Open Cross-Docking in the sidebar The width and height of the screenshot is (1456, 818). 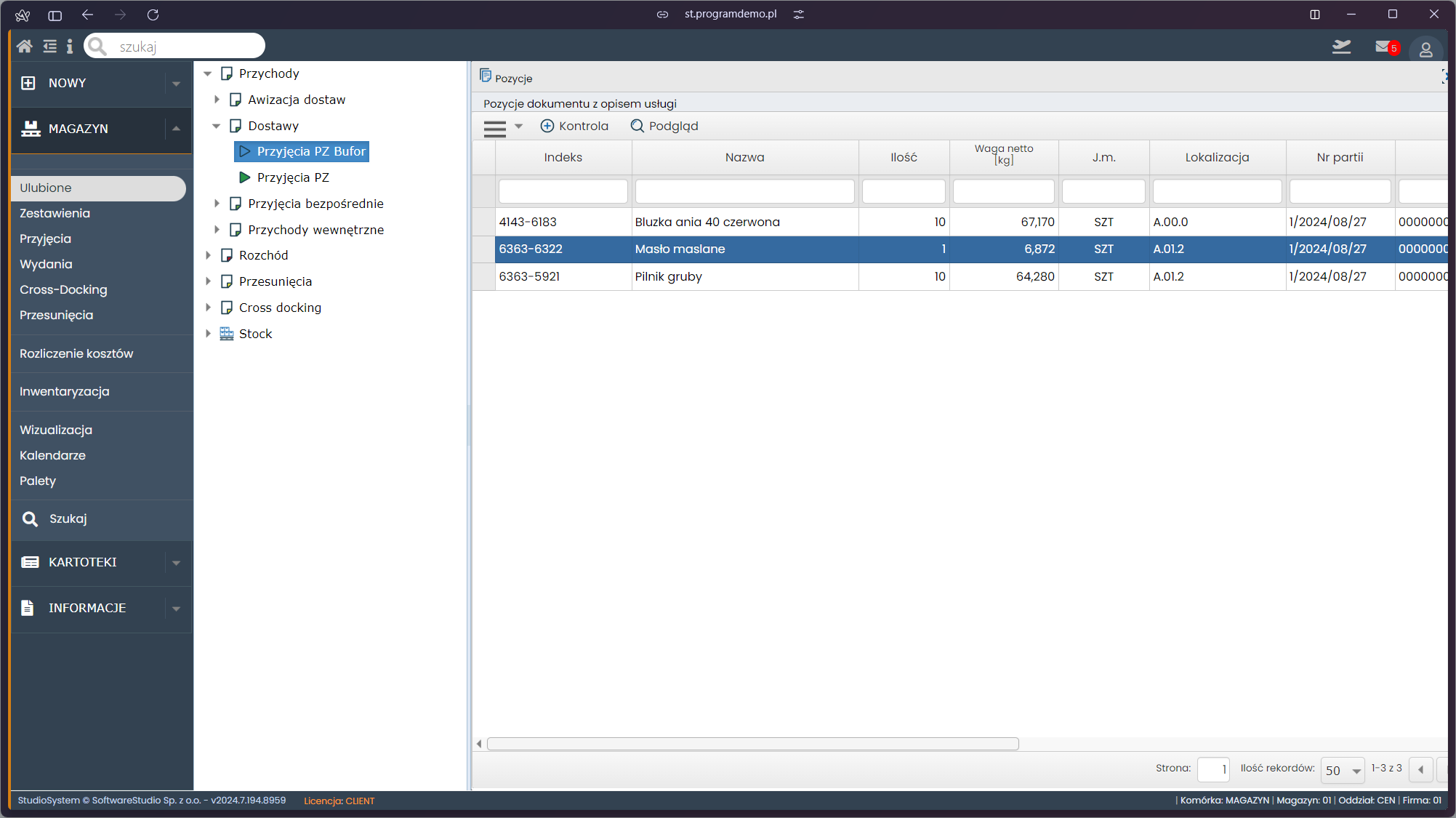(64, 290)
